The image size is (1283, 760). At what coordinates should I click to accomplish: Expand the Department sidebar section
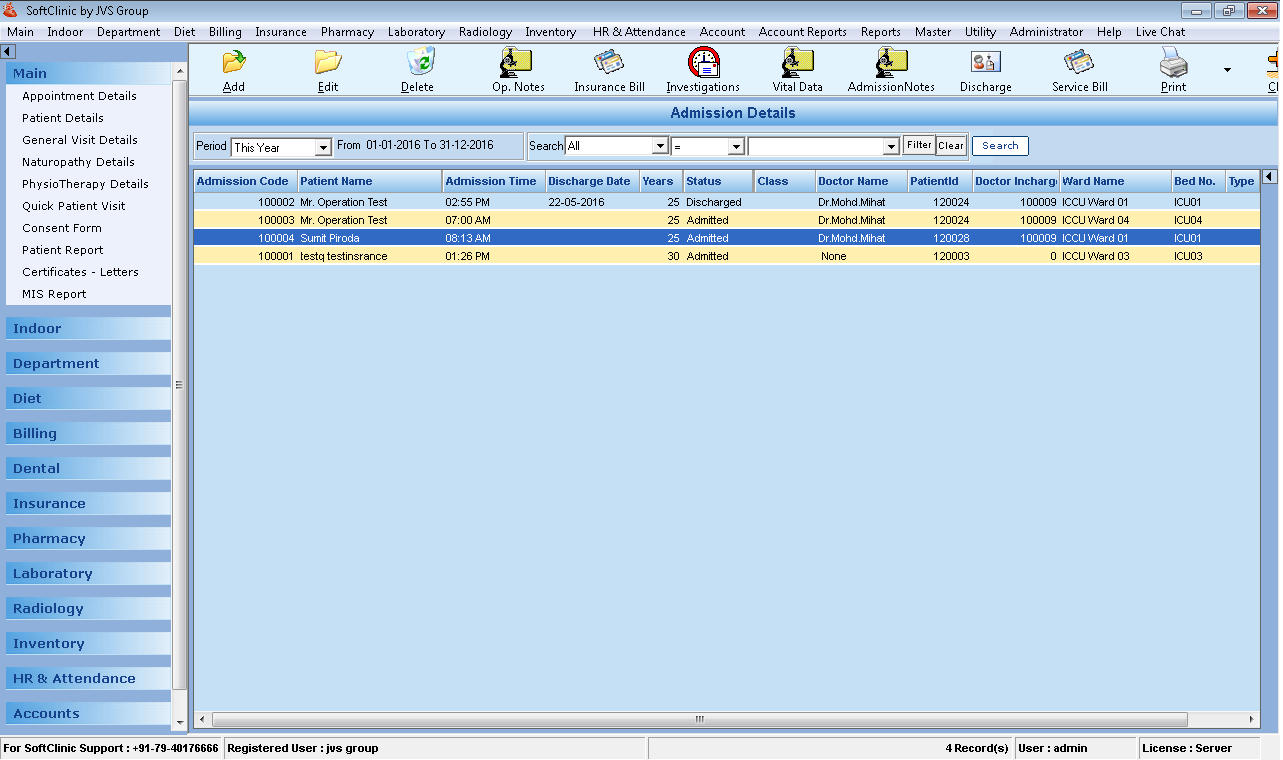88,363
